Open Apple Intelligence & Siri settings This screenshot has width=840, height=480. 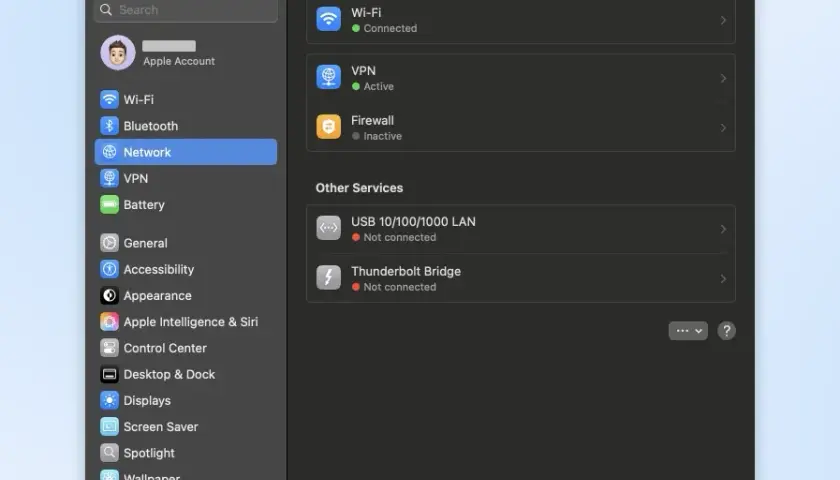coord(186,321)
